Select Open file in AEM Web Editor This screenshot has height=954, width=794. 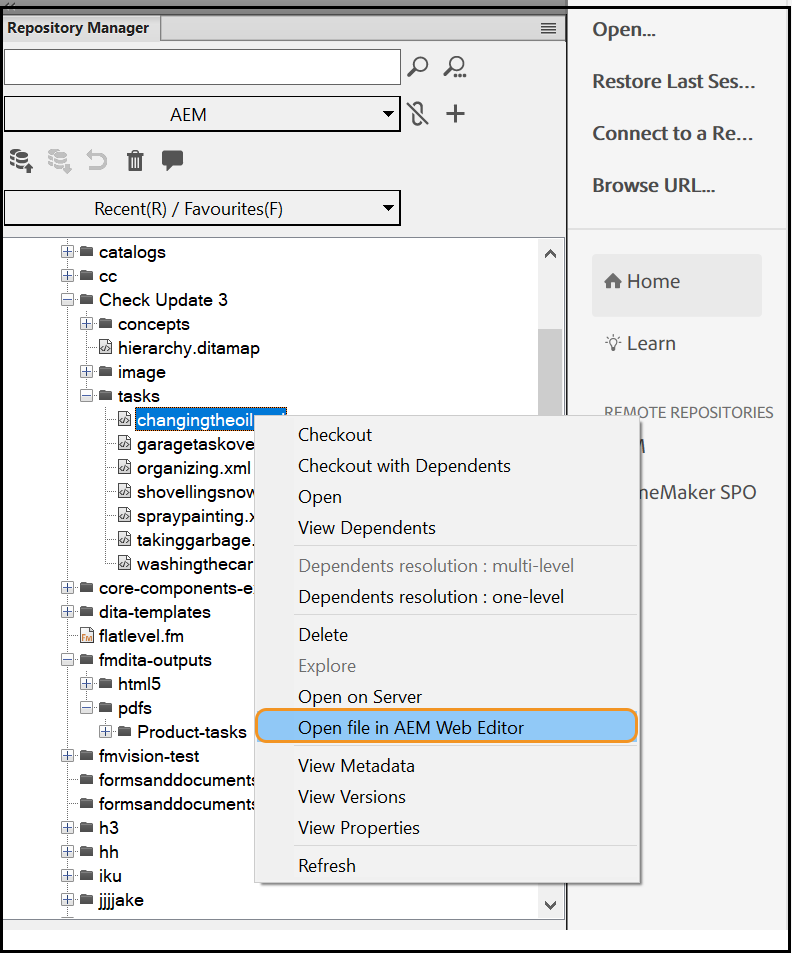[x=446, y=727]
